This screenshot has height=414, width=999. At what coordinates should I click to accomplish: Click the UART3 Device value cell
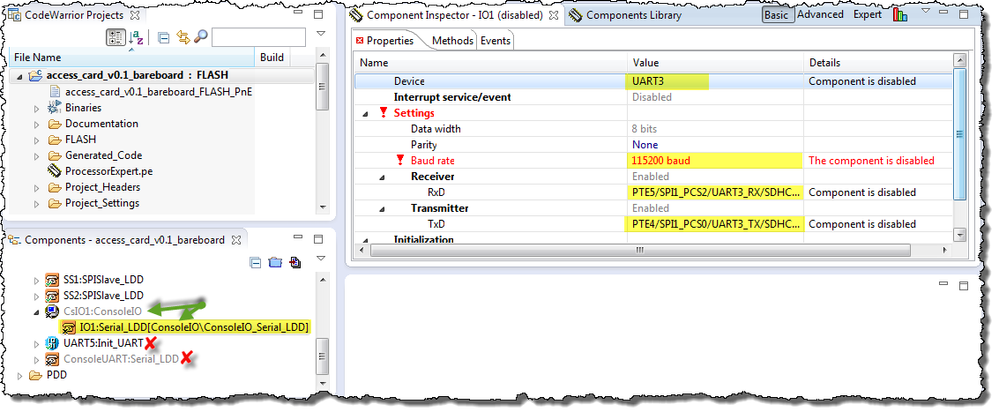pyautogui.click(x=715, y=82)
